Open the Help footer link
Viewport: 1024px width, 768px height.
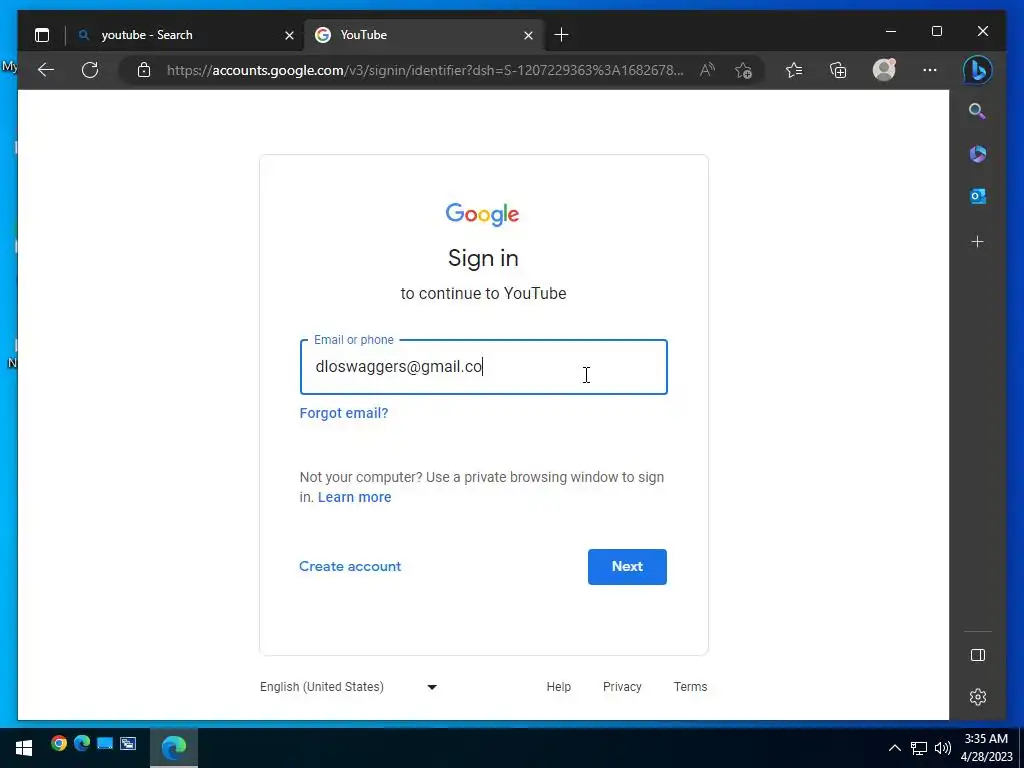pyautogui.click(x=558, y=687)
